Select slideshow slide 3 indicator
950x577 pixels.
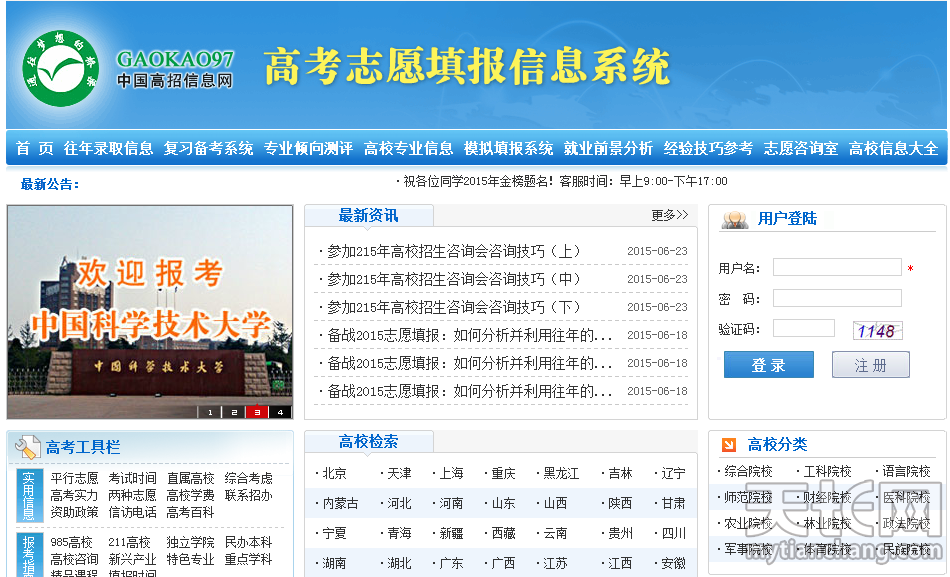point(257,412)
